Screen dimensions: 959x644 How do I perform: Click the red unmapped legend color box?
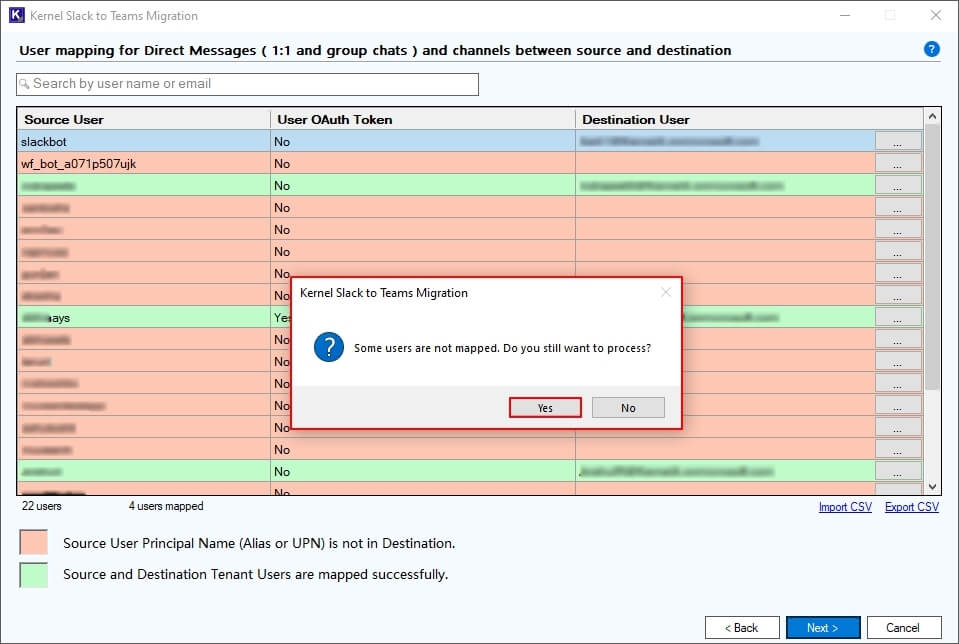pos(34,542)
